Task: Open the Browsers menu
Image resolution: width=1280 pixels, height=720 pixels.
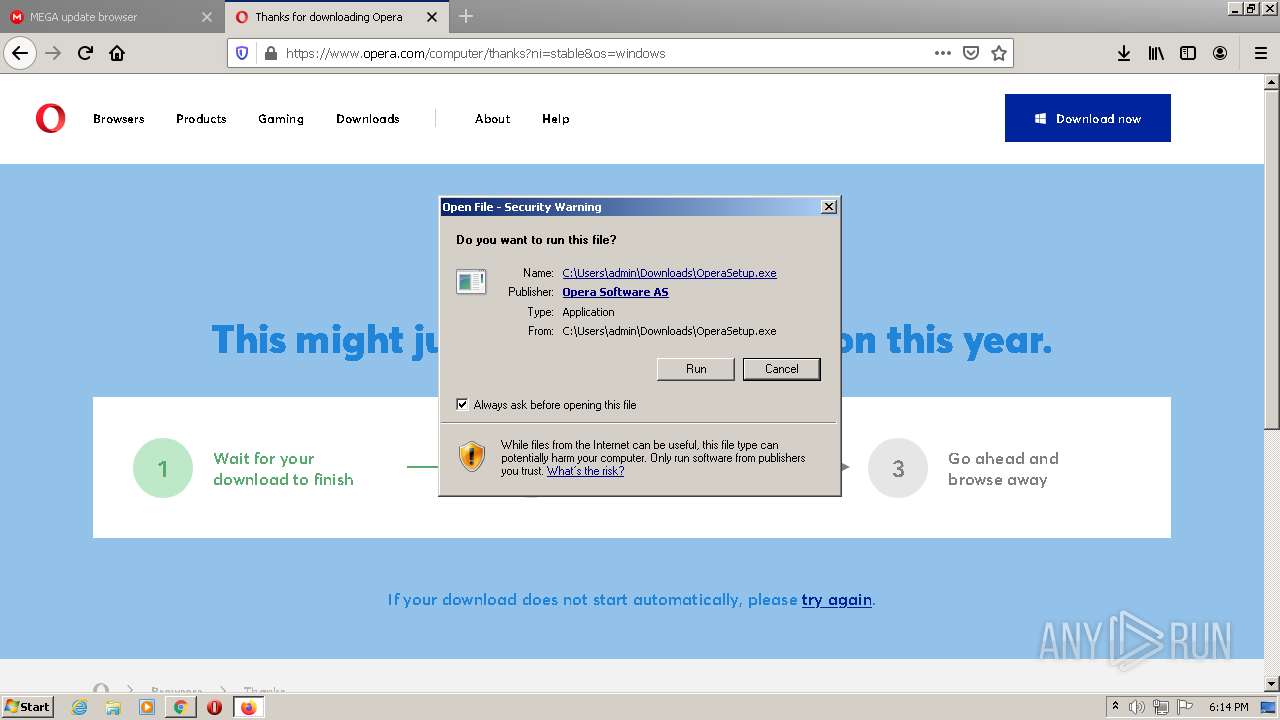Action: [x=119, y=119]
